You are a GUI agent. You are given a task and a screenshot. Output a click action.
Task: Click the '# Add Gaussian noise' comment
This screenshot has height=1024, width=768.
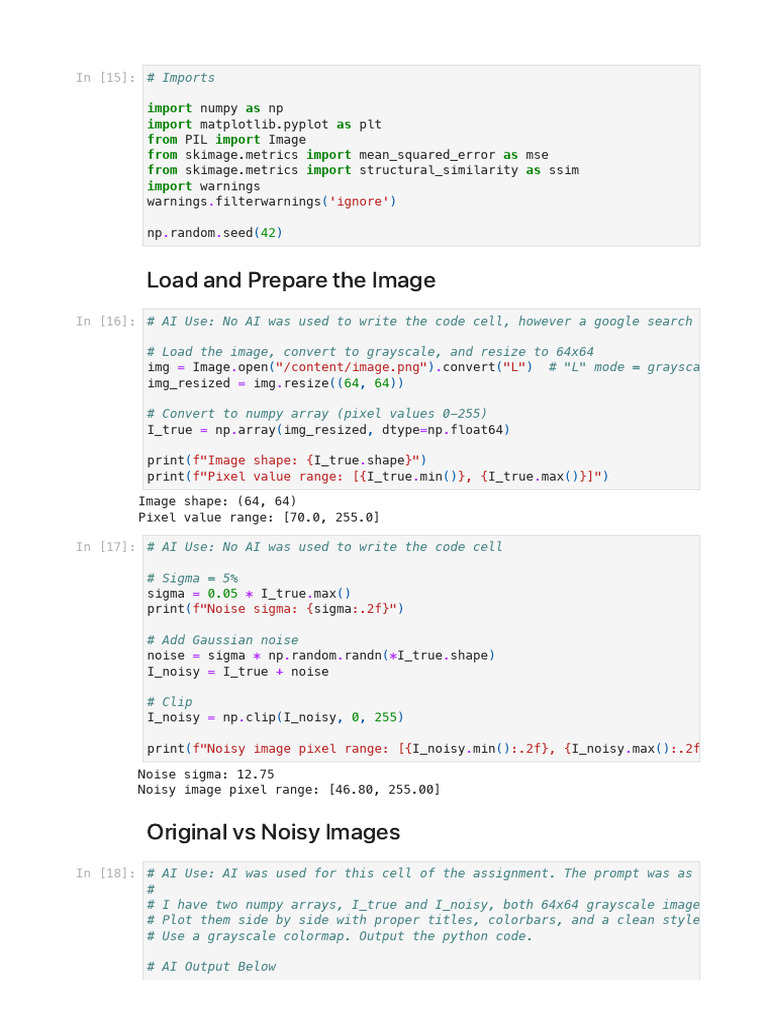pyautogui.click(x=223, y=640)
